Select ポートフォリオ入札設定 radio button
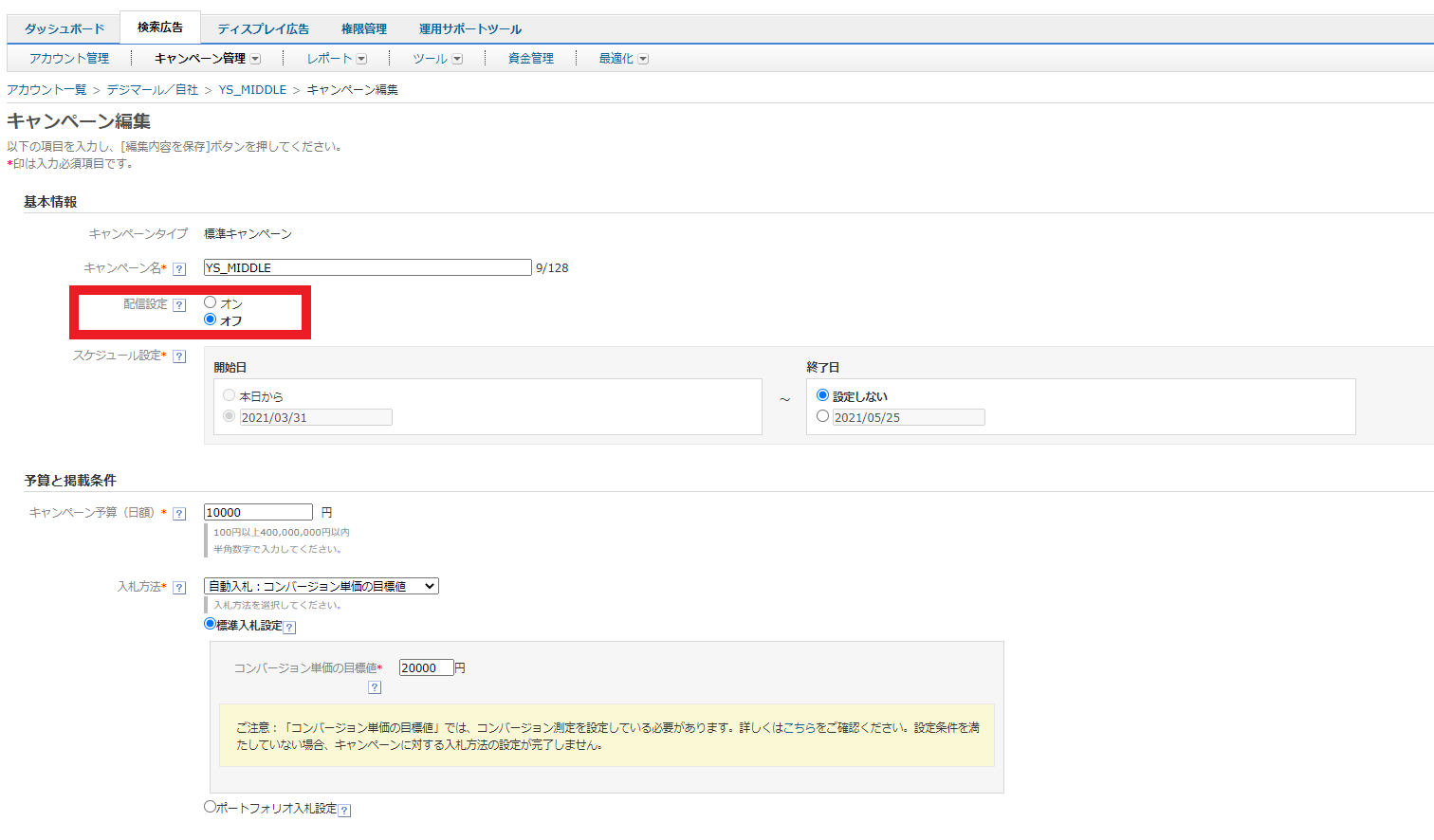 pyautogui.click(x=211, y=807)
